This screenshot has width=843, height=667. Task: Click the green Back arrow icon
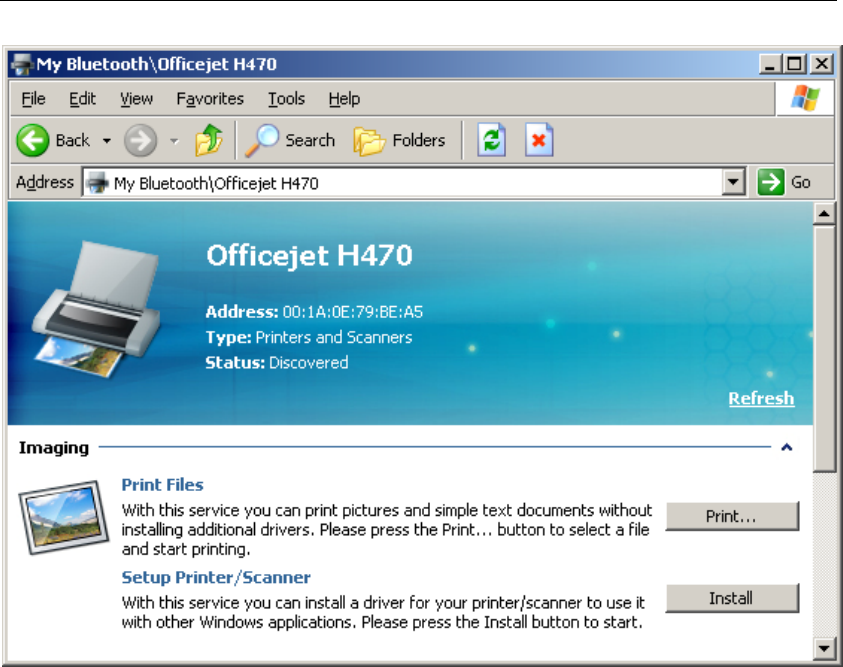33,140
